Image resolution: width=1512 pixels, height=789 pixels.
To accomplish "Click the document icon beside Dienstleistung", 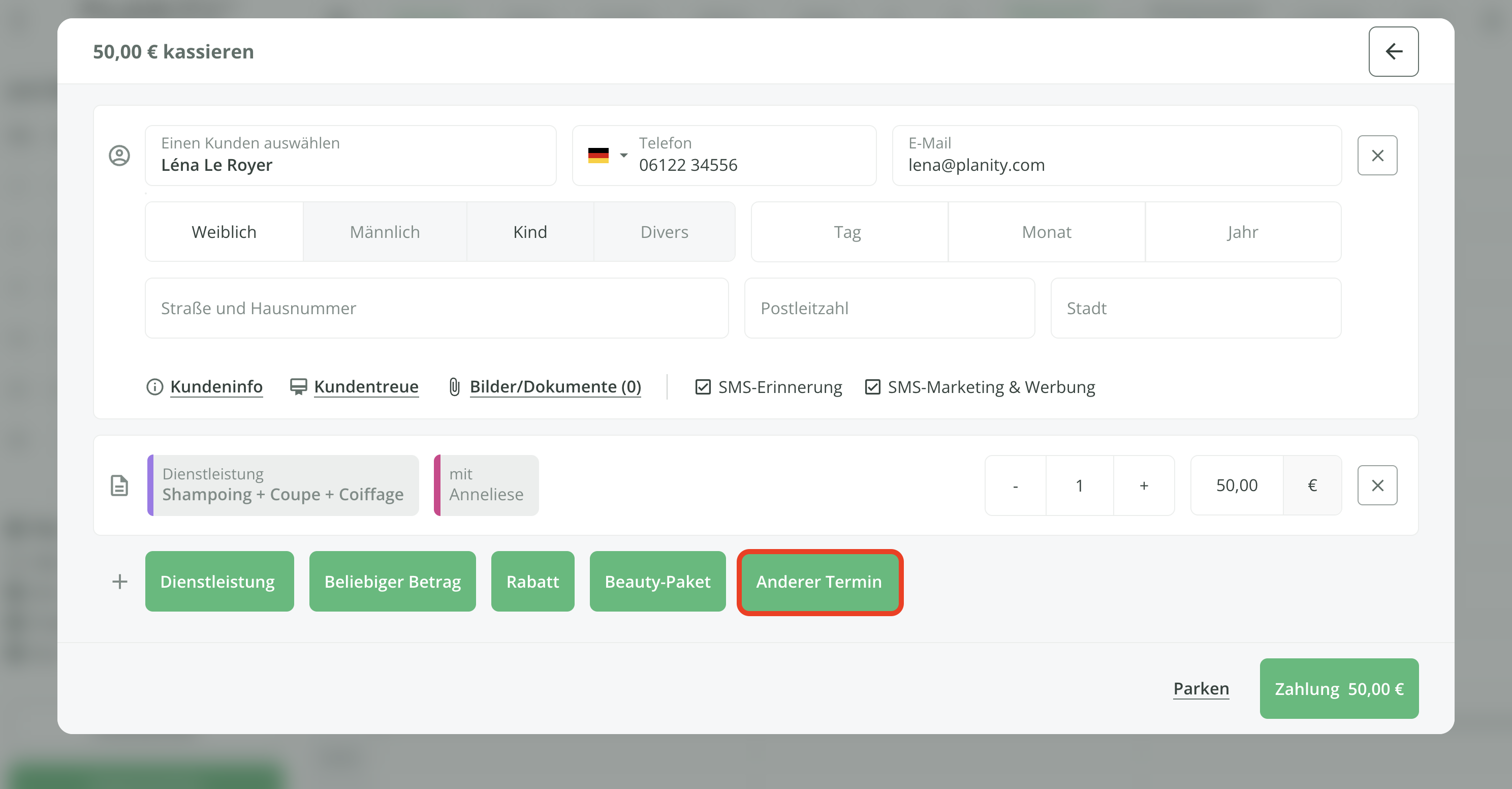I will (x=120, y=485).
